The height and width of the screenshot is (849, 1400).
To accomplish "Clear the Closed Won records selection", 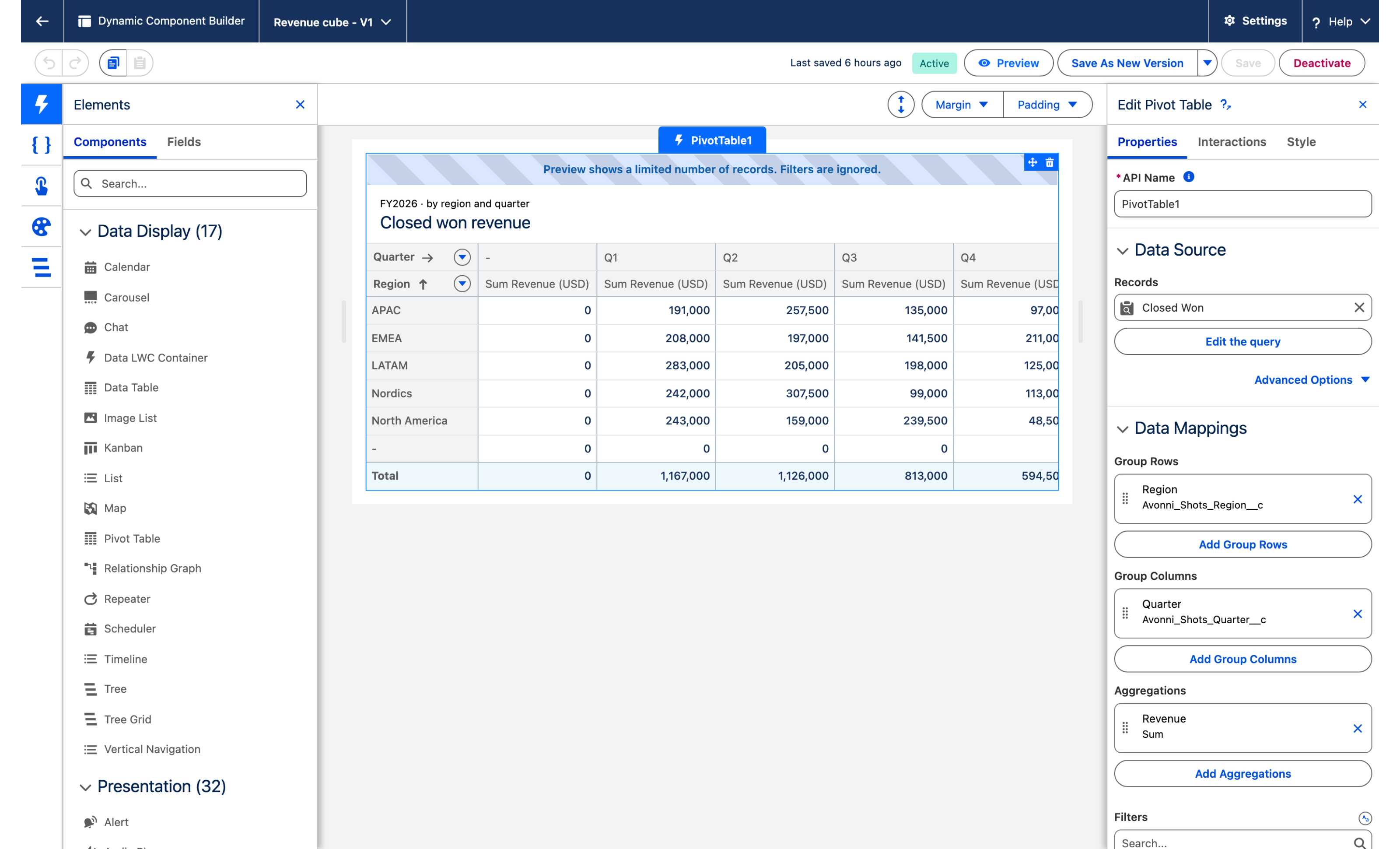I will pyautogui.click(x=1358, y=308).
